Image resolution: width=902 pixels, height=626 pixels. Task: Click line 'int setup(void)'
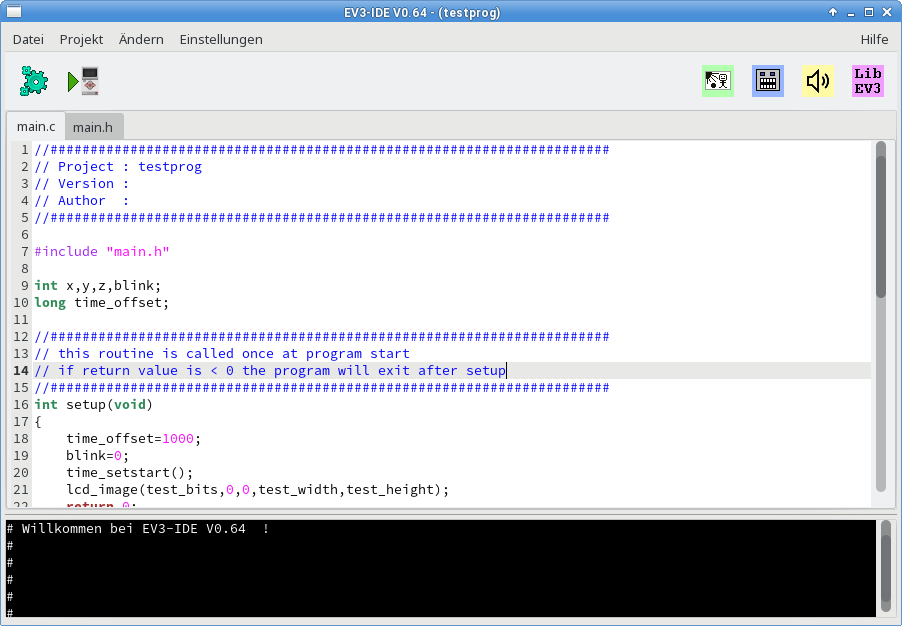coord(94,404)
